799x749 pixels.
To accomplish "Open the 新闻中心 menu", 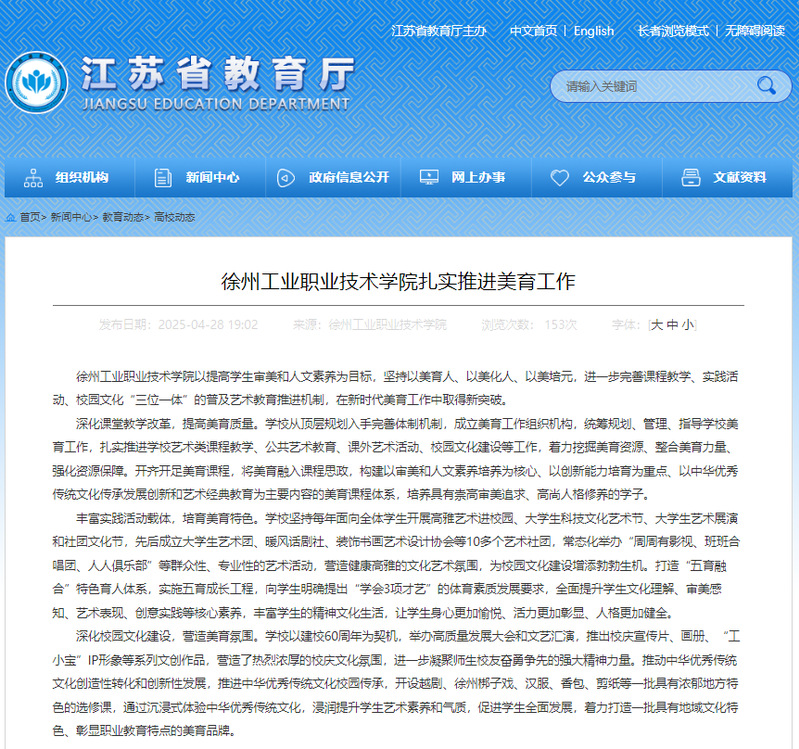I will (x=200, y=177).
